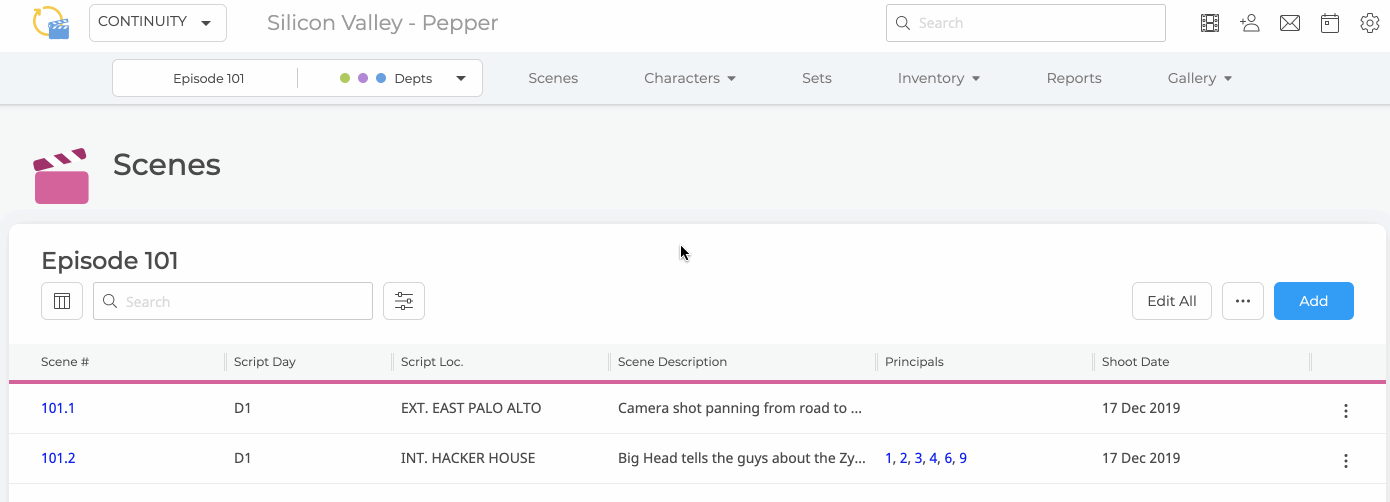The width and height of the screenshot is (1390, 502).
Task: Go to the Scenes tab
Action: 553,78
